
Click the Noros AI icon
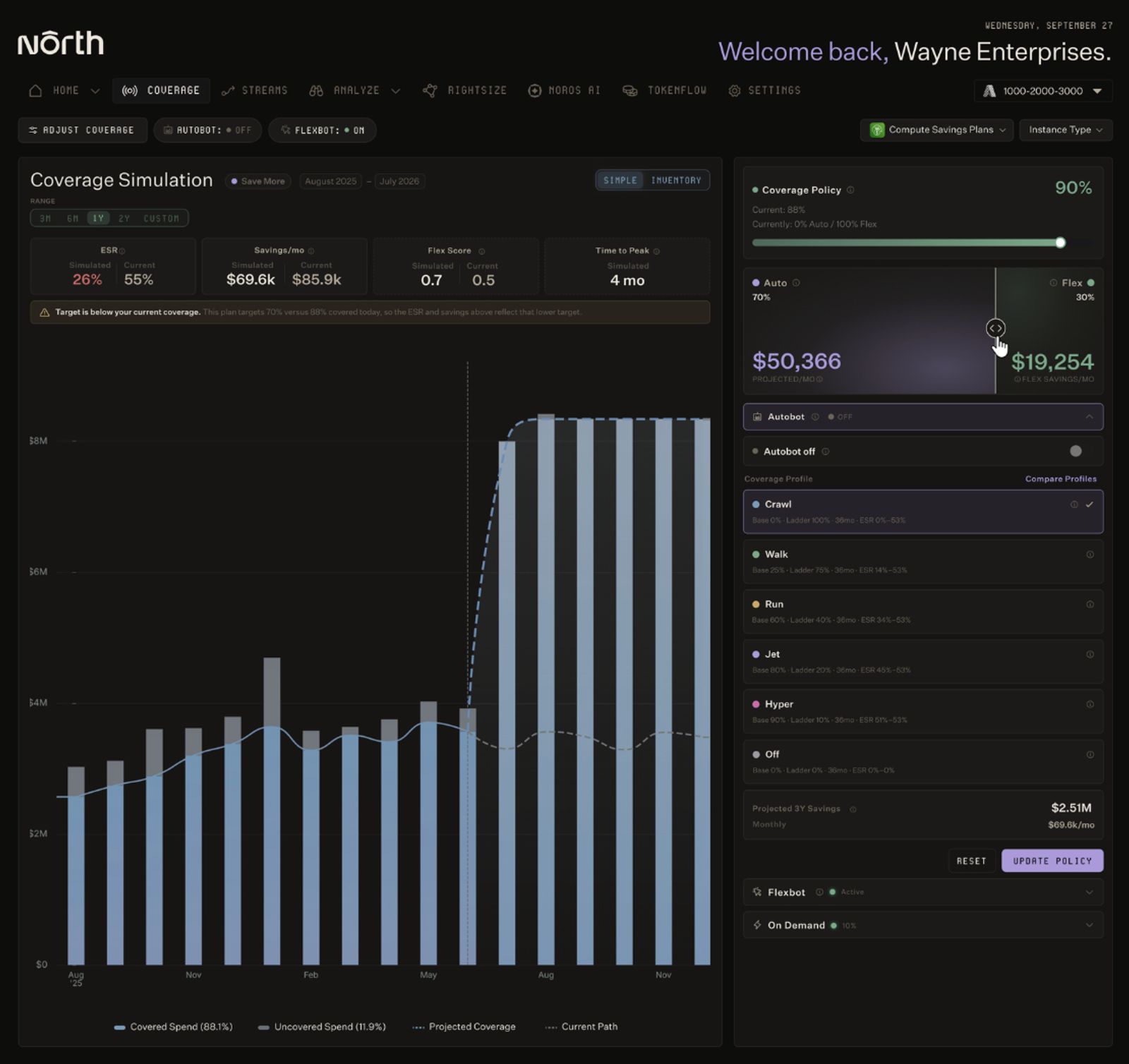[x=535, y=90]
